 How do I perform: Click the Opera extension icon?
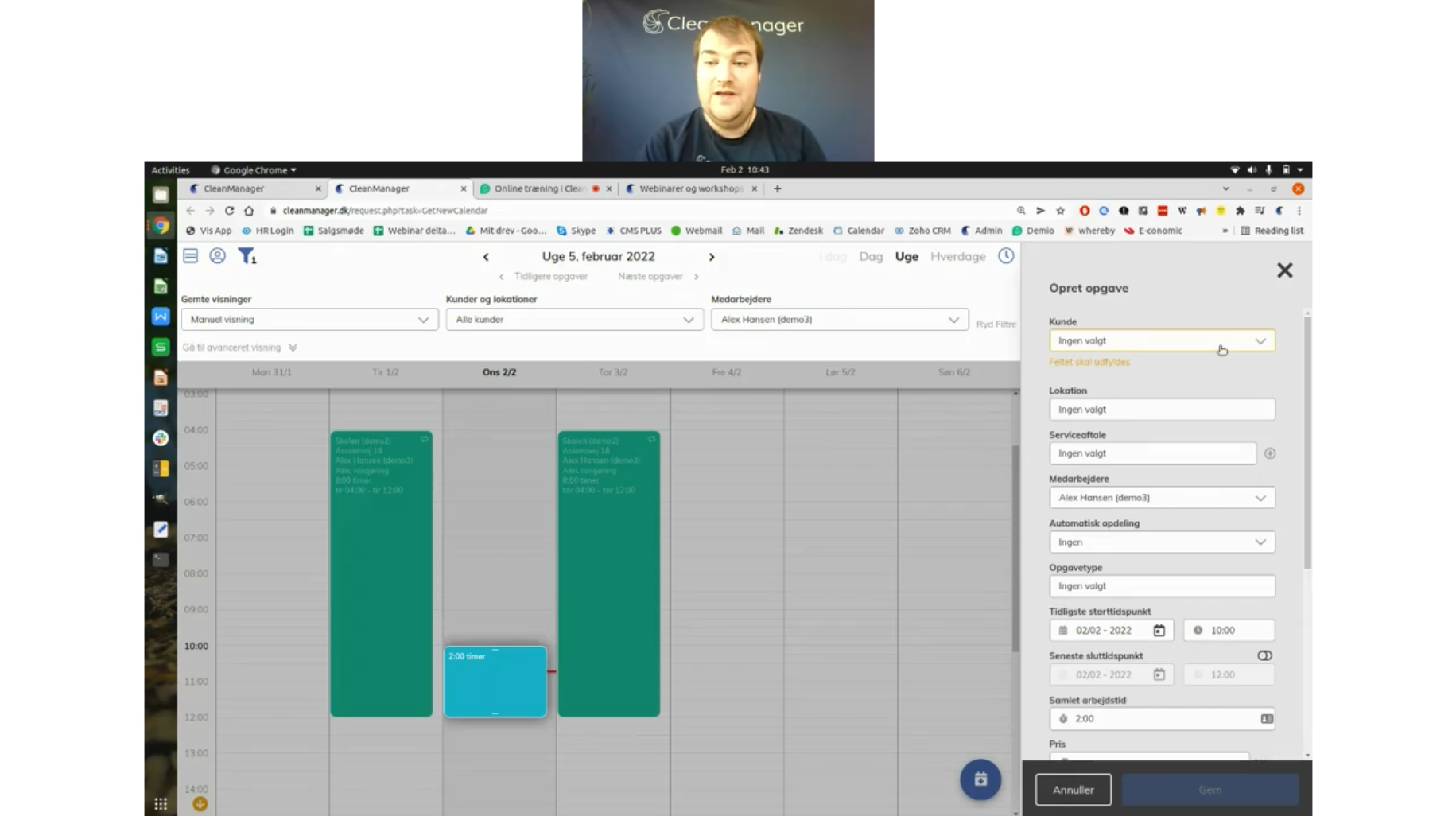click(x=1084, y=211)
